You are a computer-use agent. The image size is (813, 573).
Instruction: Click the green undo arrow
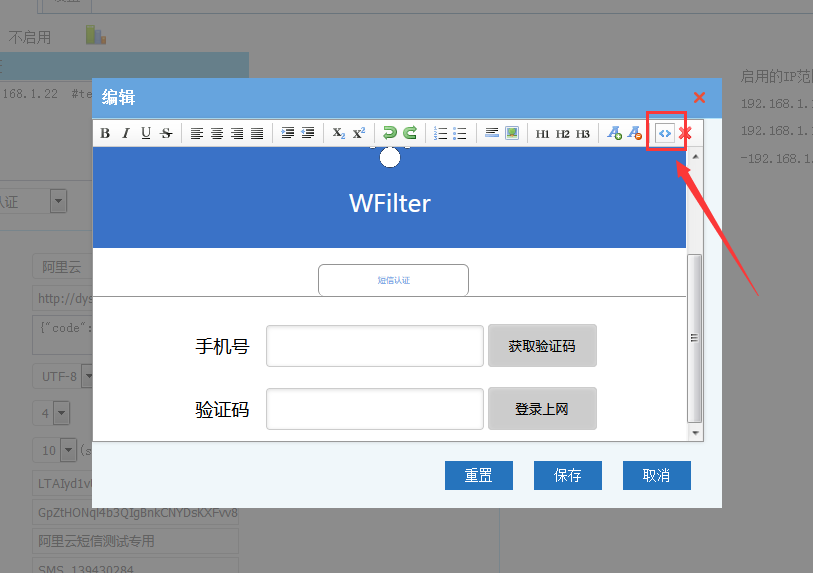pos(389,133)
